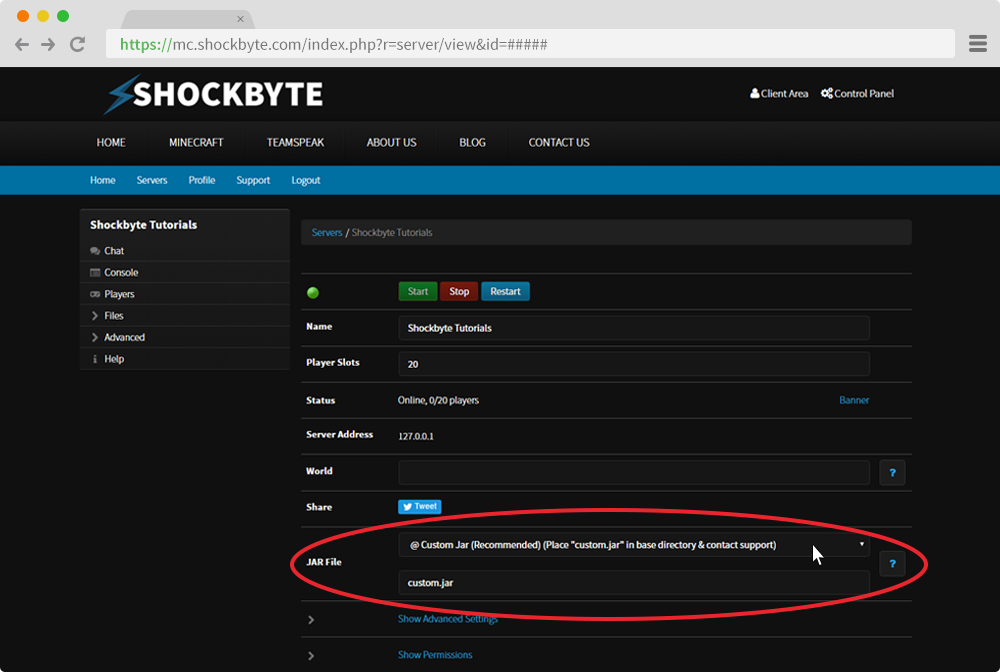Reload the page with refresh icon
1000x672 pixels.
(78, 44)
